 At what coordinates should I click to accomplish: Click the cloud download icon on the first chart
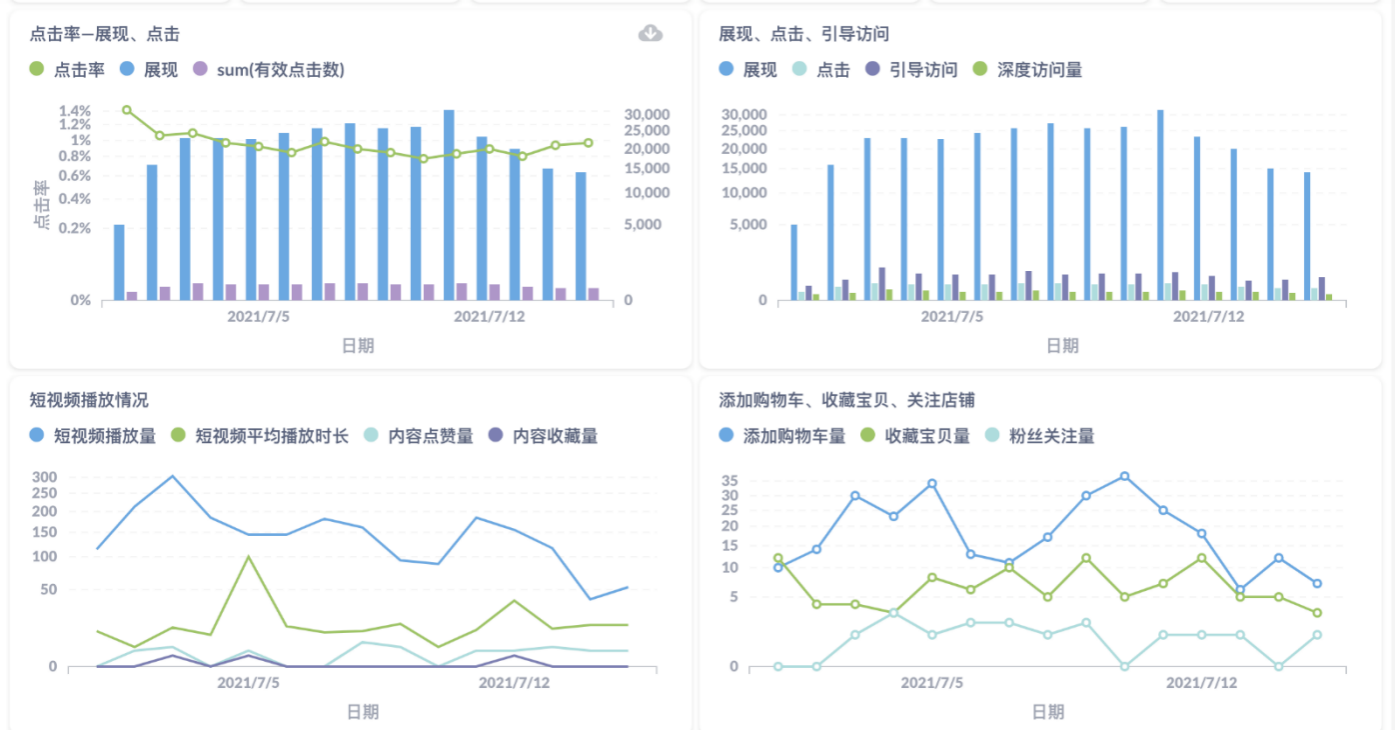[650, 33]
